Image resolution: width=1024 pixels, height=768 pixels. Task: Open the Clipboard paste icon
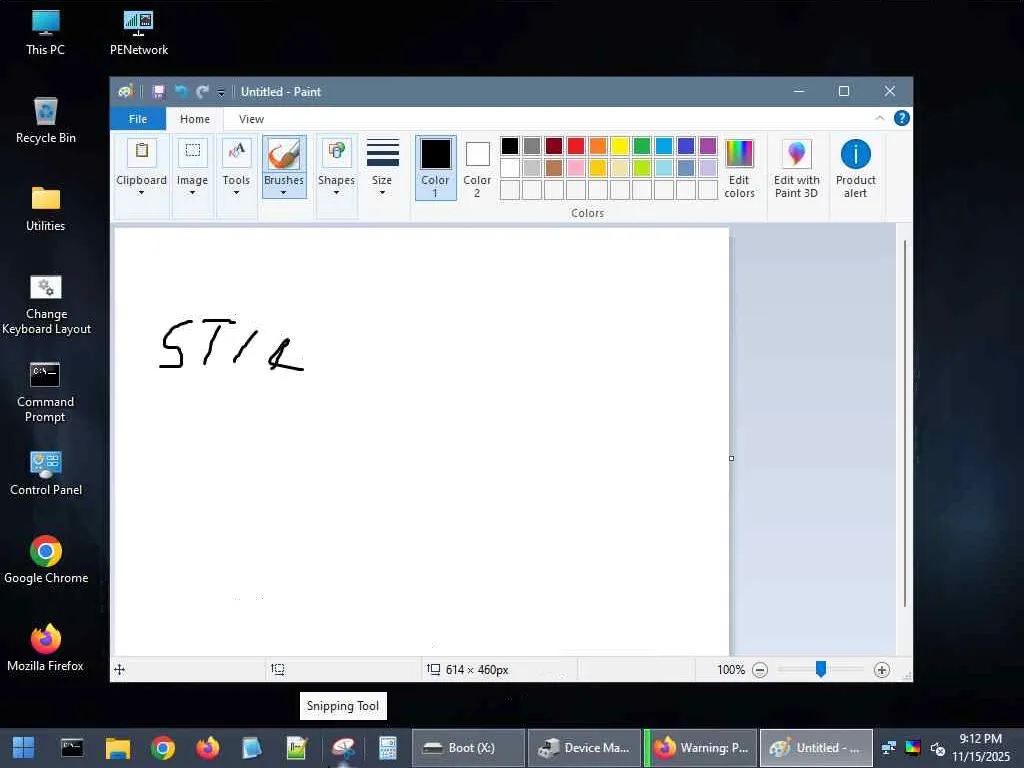tap(141, 152)
